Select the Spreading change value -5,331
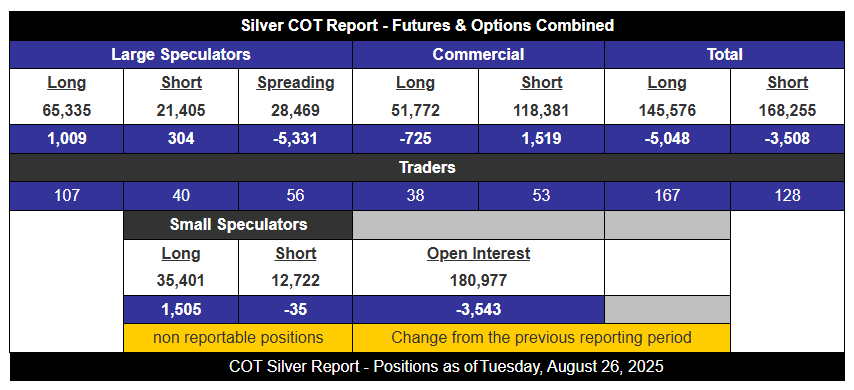 295,139
